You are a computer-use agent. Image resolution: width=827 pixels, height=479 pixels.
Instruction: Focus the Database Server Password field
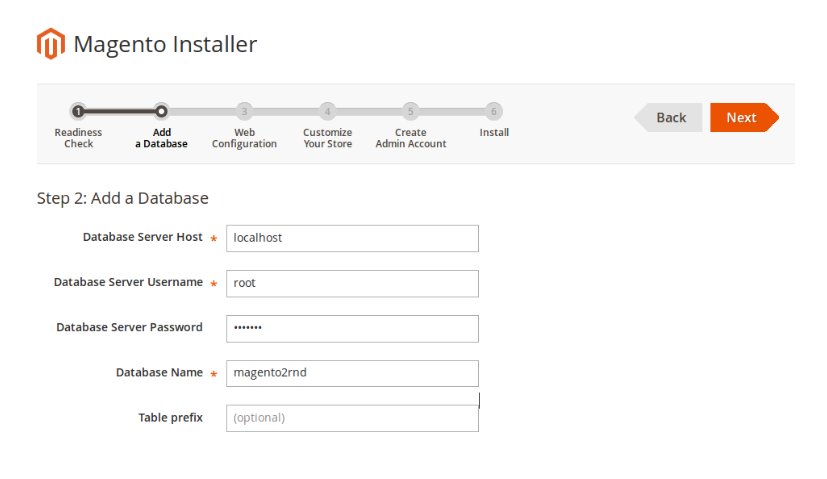[352, 329]
